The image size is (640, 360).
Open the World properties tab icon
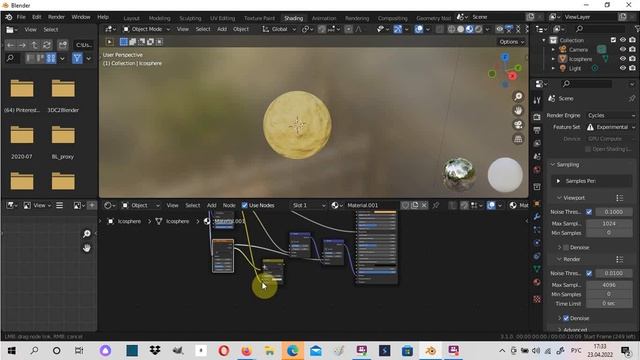(537, 169)
